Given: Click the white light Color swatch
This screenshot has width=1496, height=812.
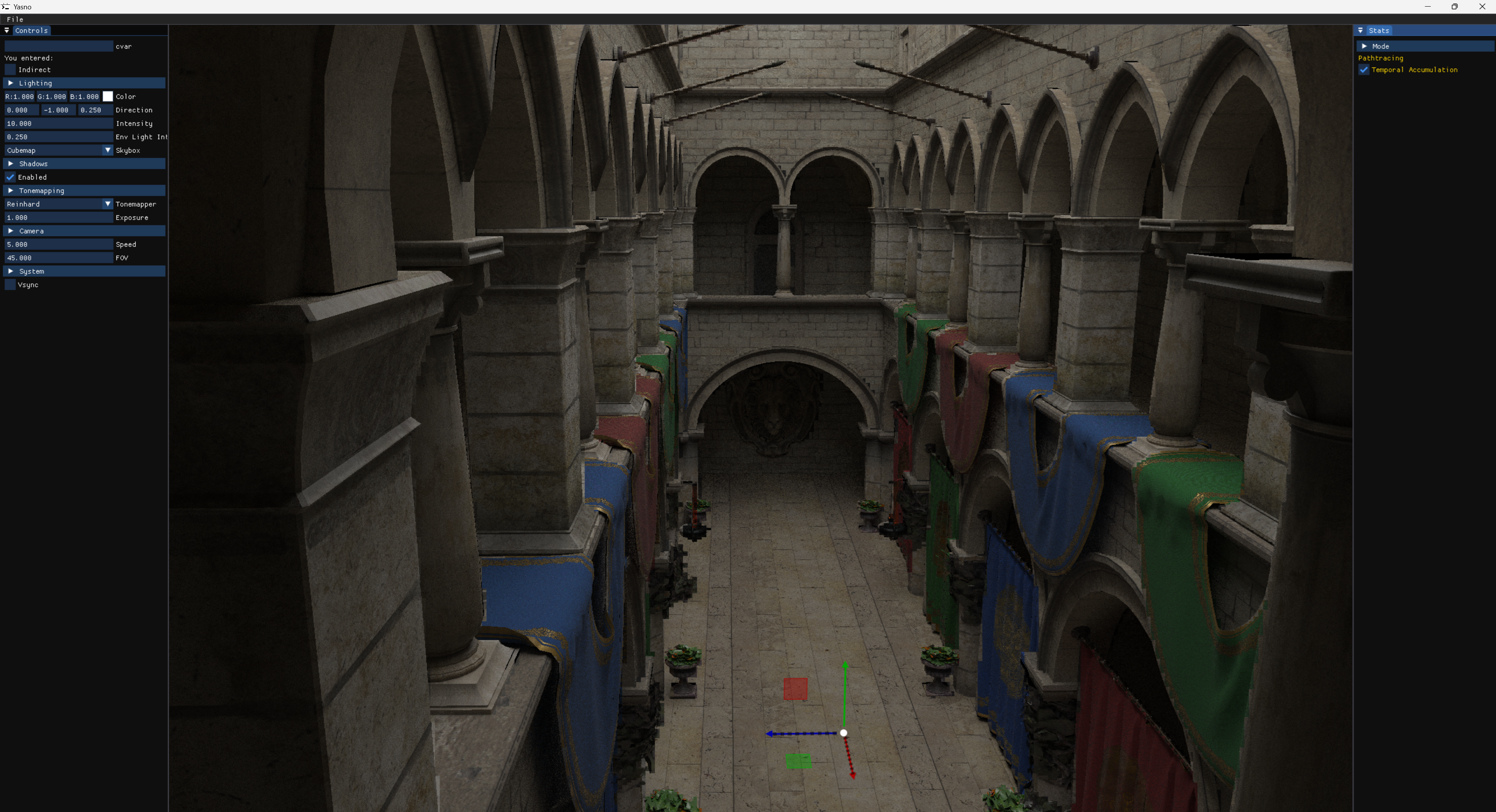Looking at the screenshot, I should pos(108,96).
